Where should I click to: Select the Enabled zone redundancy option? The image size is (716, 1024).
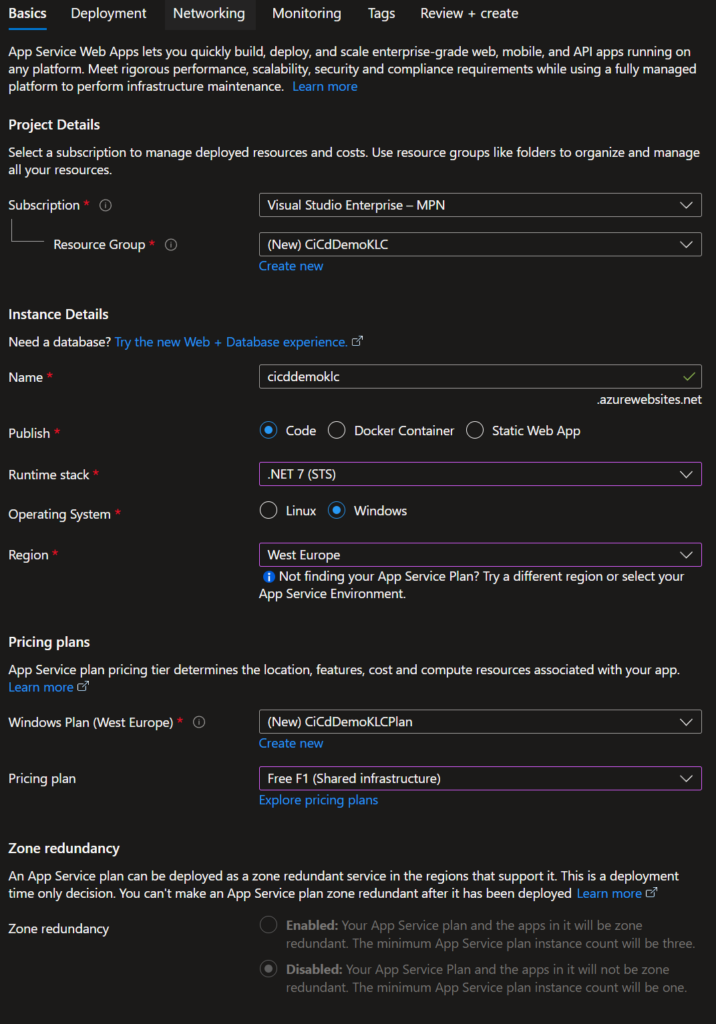(x=268, y=924)
